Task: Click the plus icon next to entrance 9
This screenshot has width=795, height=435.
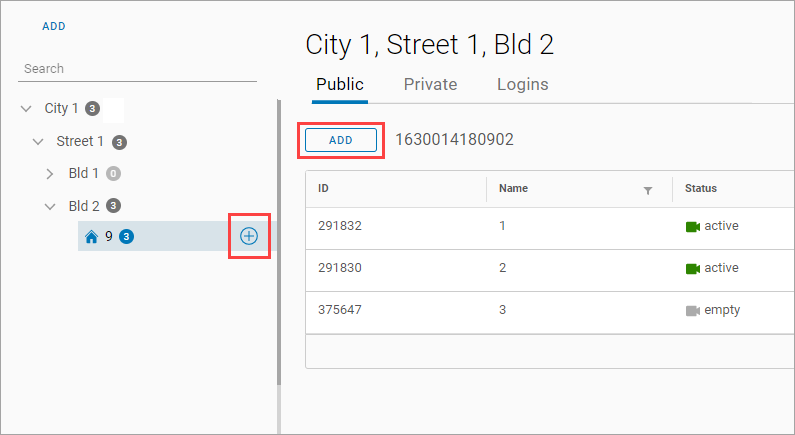Action: pos(249,236)
